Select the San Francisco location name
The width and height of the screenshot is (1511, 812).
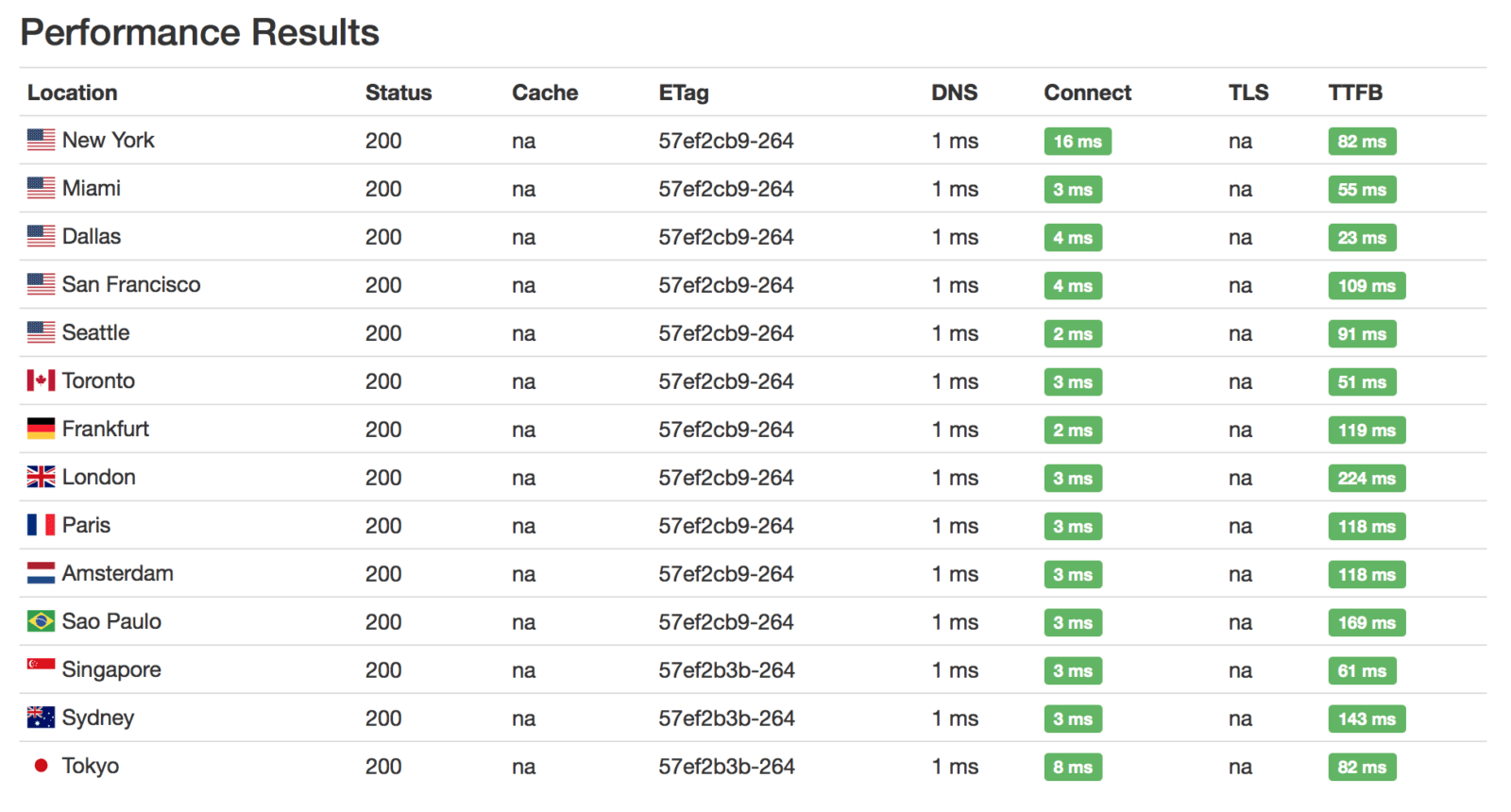pos(131,284)
